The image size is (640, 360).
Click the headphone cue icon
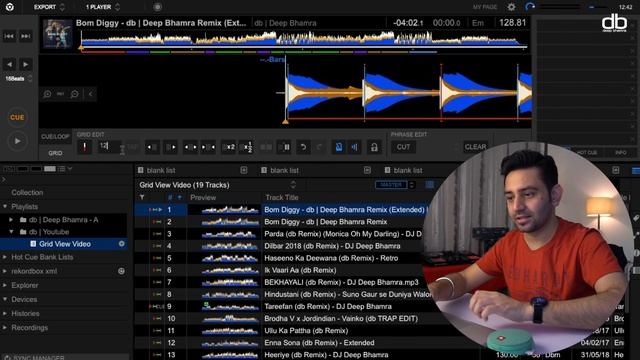coord(530,7)
